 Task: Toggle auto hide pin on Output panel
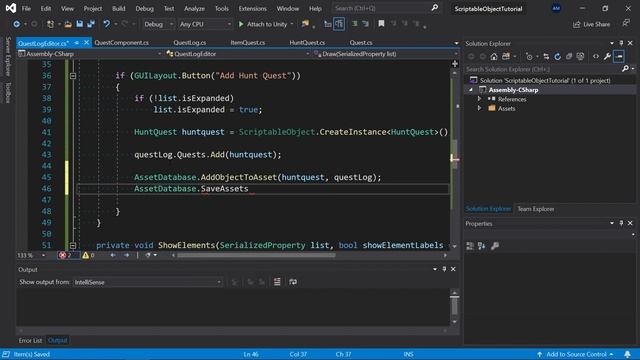coord(444,269)
